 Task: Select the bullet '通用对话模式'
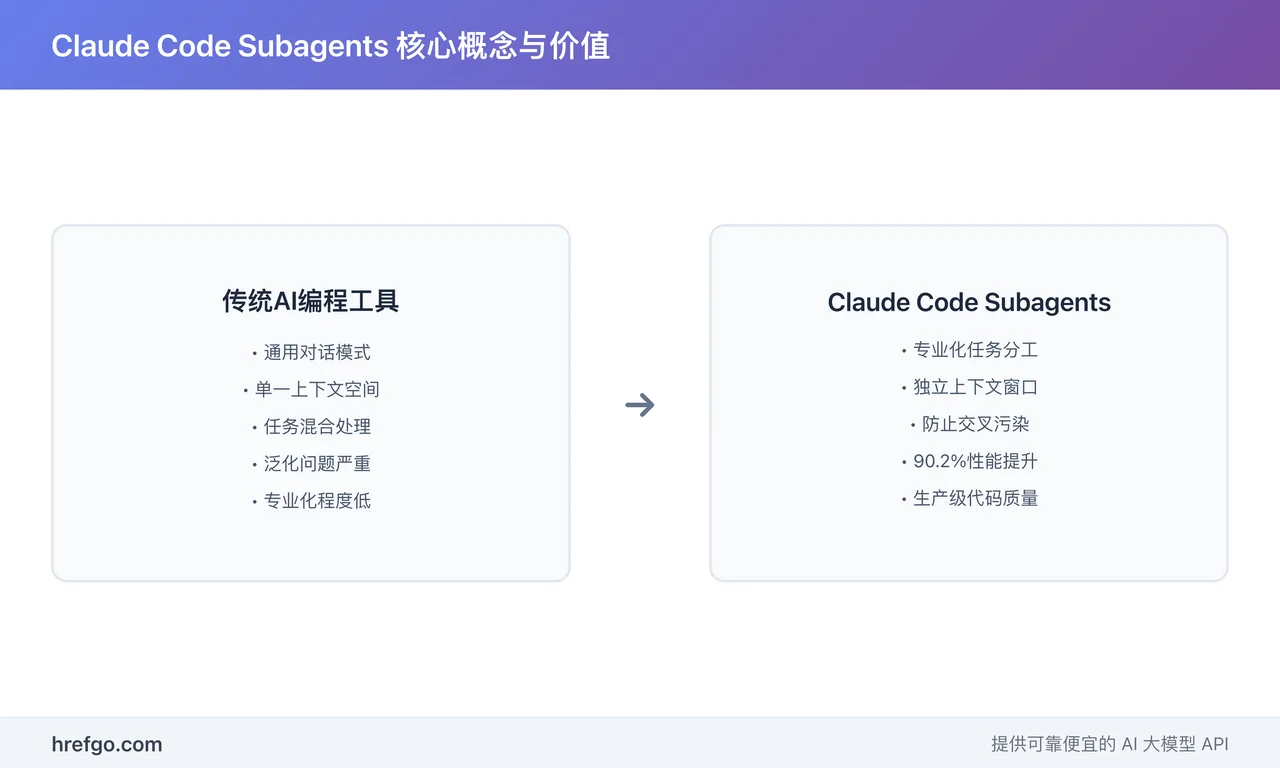click(311, 353)
